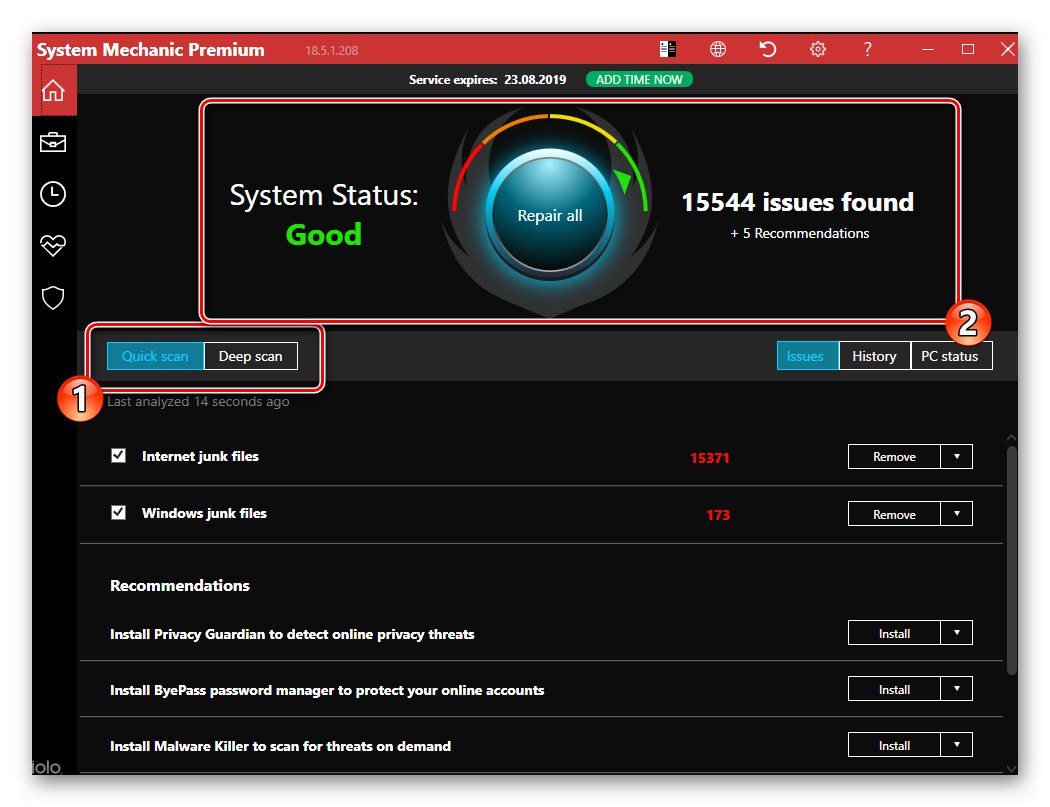Viewport: 1050px width, 807px height.
Task: Click the 15371 Internet junk count
Action: click(x=710, y=457)
